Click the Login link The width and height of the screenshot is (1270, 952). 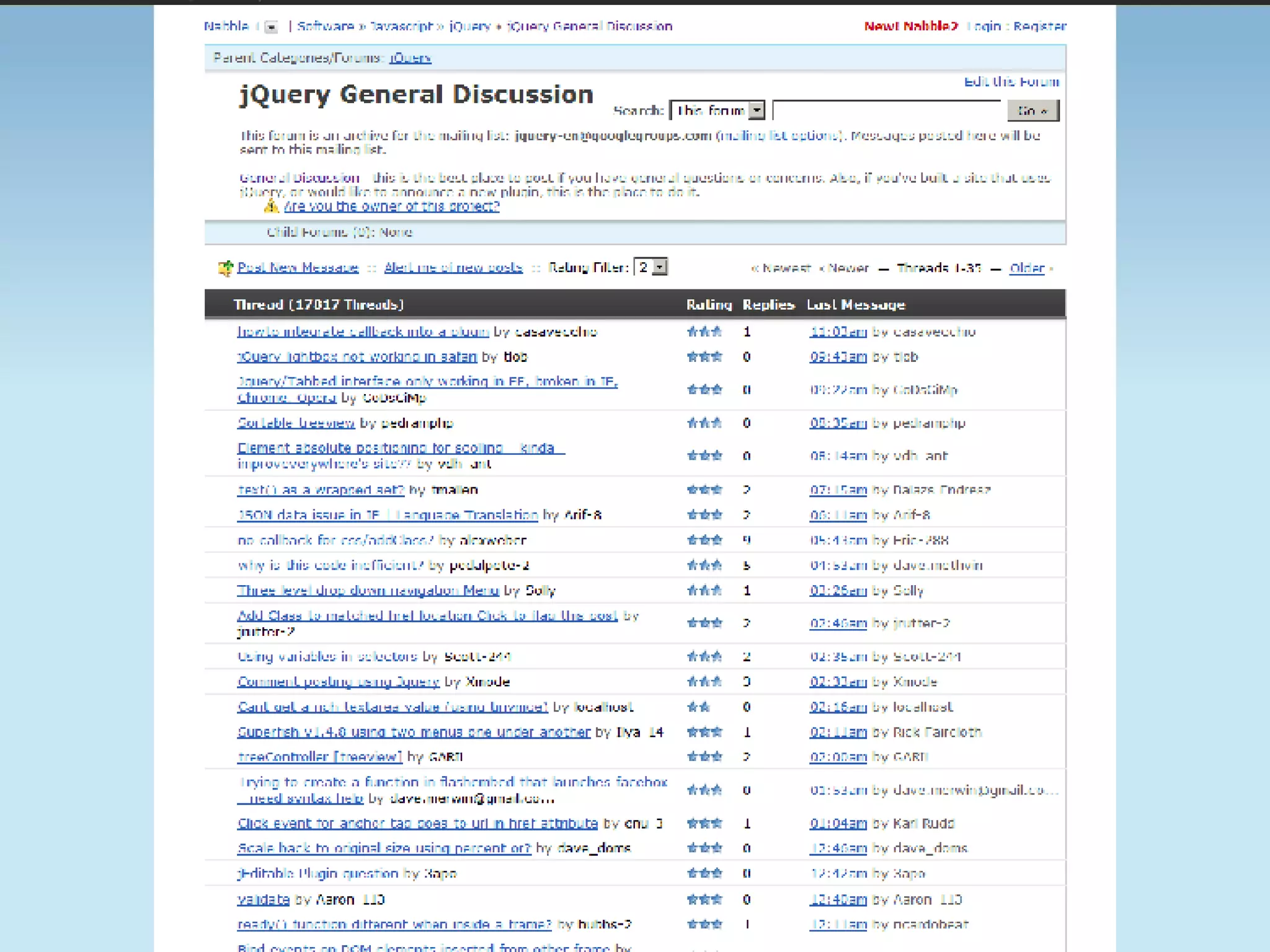[985, 26]
